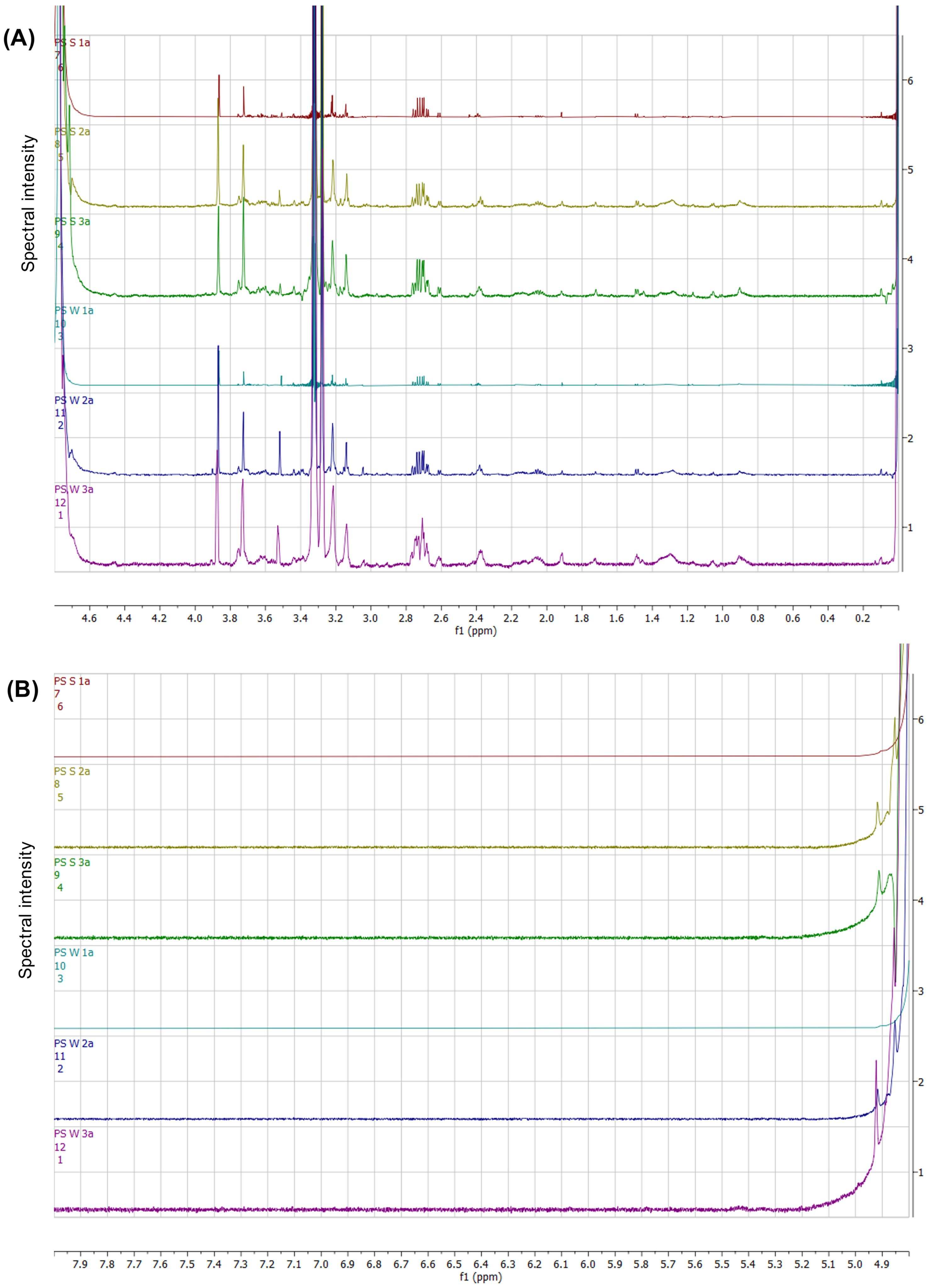Click the 7.9 ppm tick label in panel B
Screen dimensions: 929x1288
[80, 1264]
